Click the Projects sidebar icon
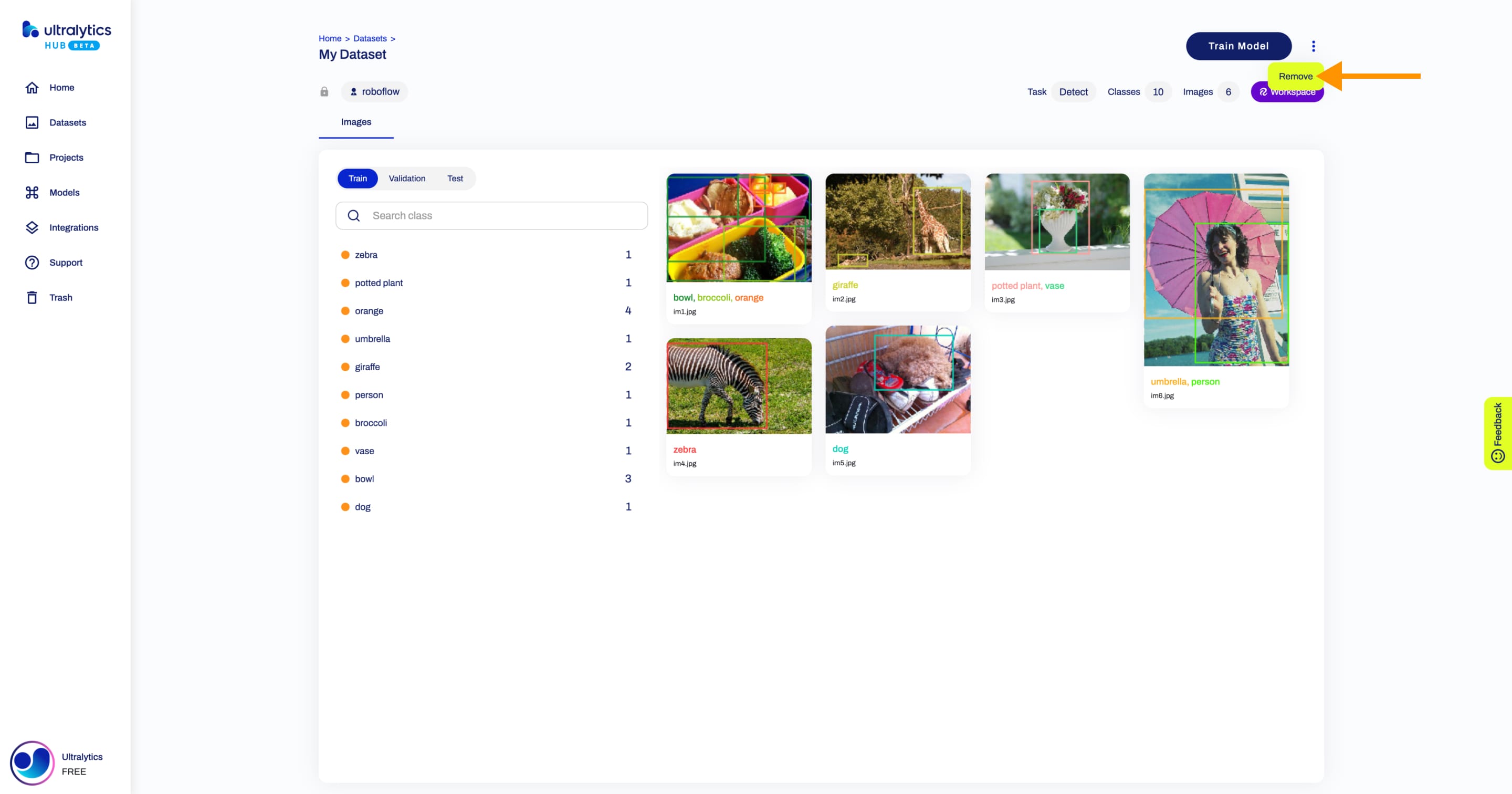Screen dimensions: 1512x794 [x=31, y=157]
